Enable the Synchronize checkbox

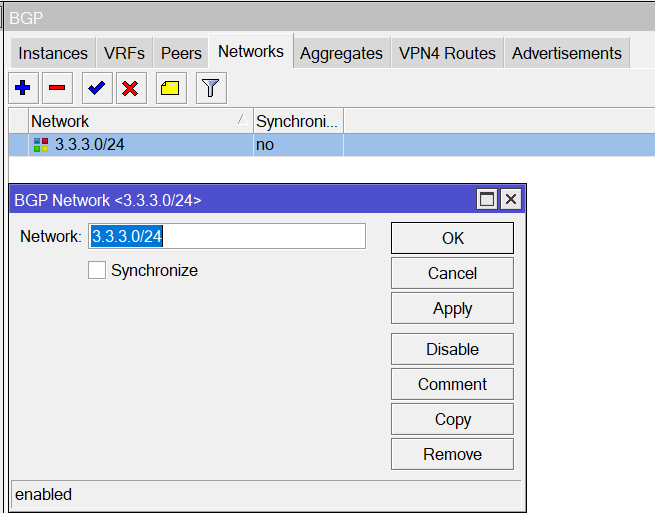tap(97, 270)
